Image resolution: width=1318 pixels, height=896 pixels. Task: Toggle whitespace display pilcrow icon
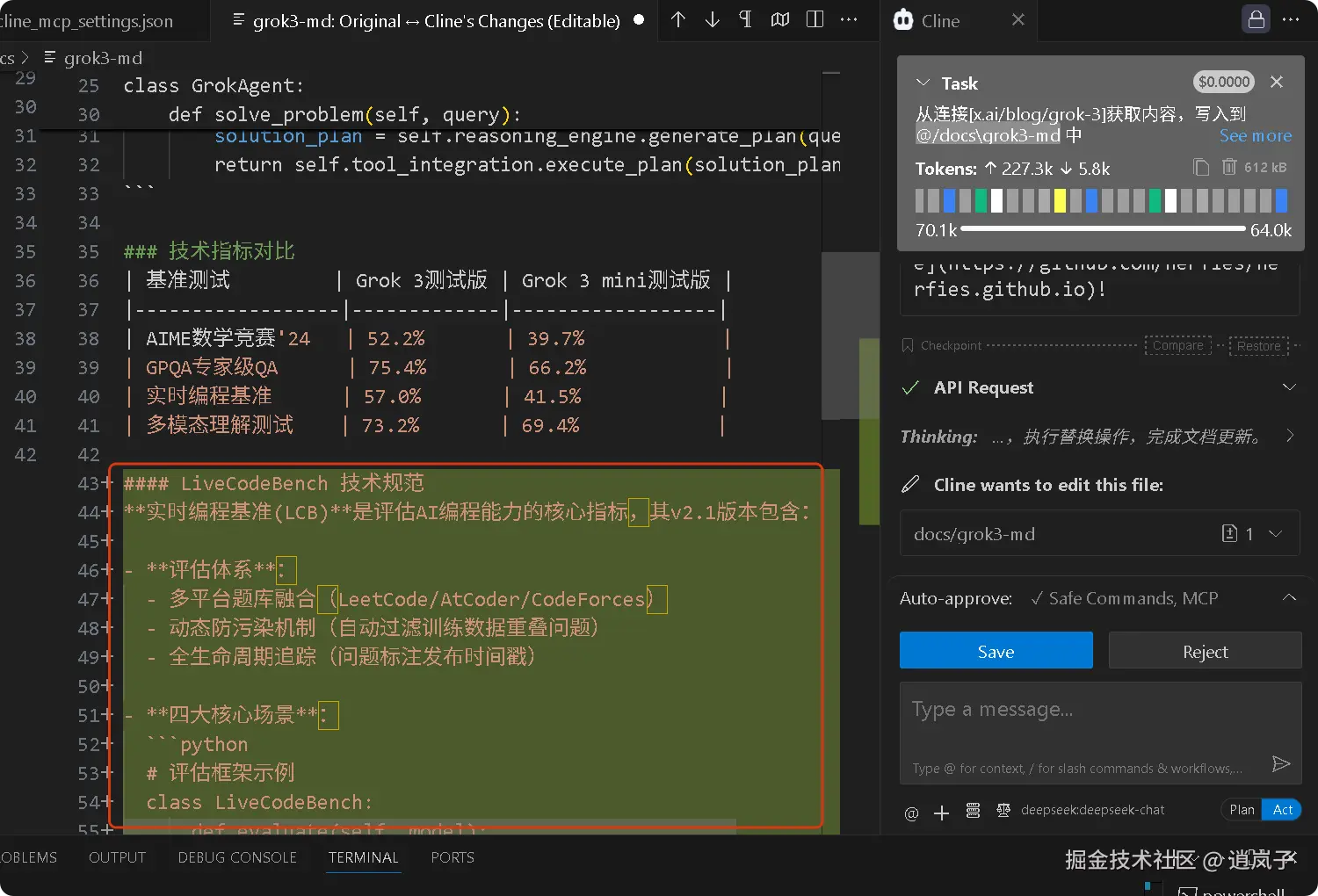746,19
